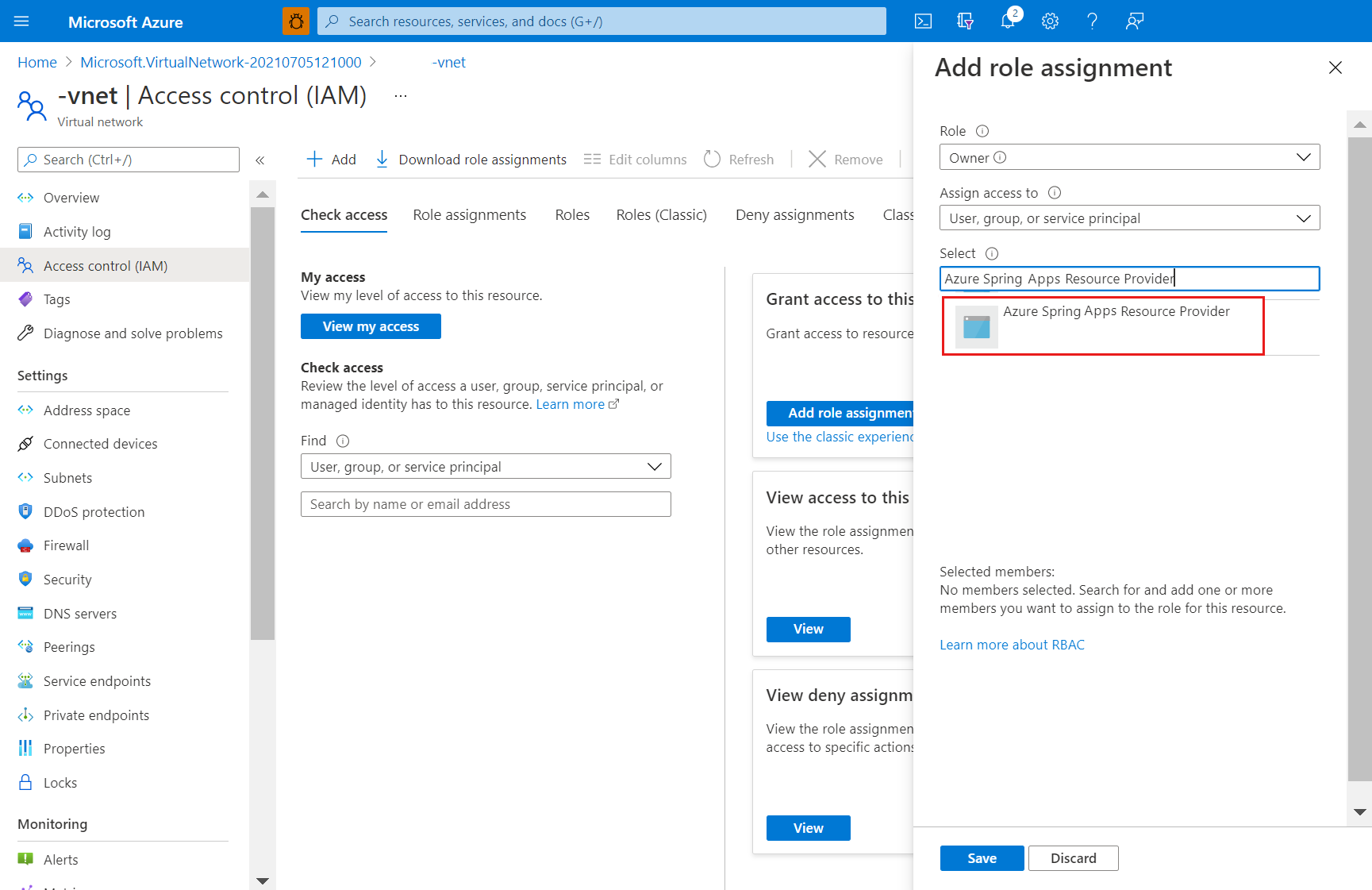
Task: Collapse the left navigation menu
Action: click(259, 160)
